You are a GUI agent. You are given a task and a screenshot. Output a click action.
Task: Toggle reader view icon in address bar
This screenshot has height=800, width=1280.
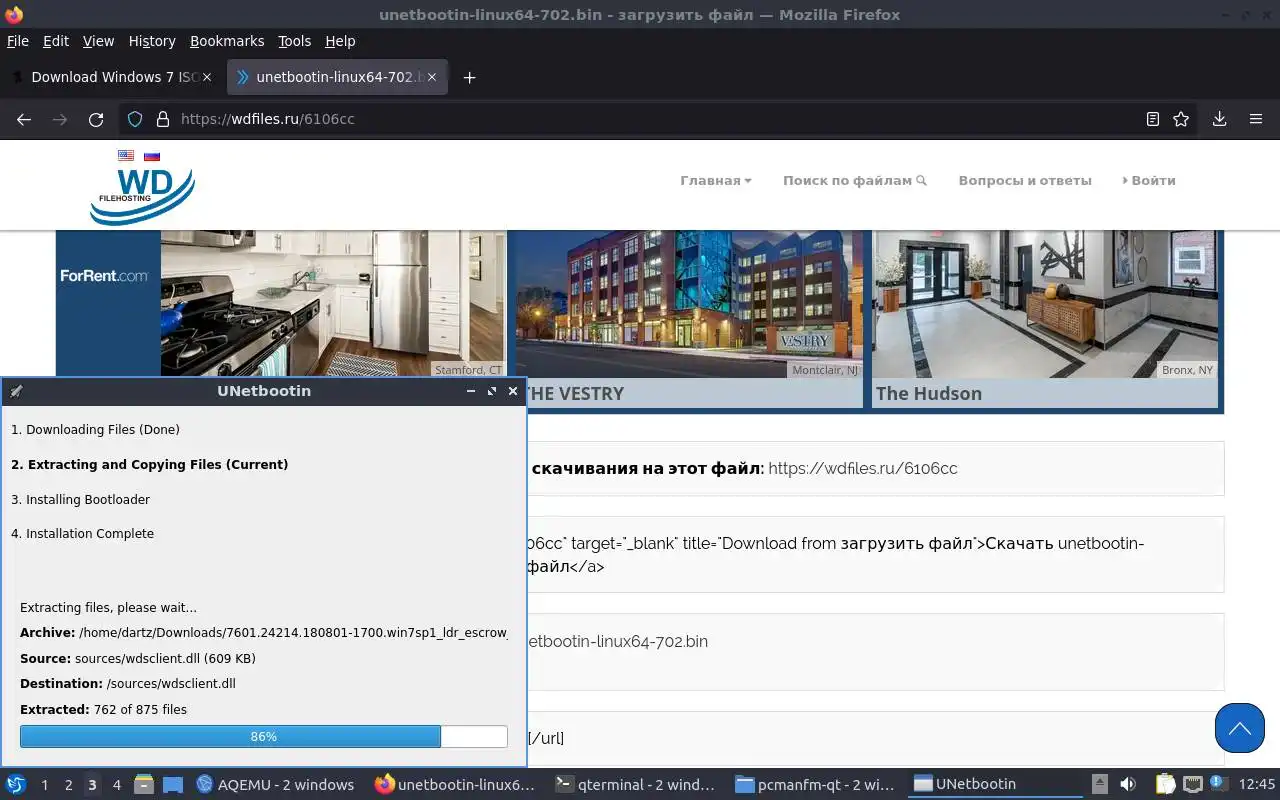coord(1153,119)
